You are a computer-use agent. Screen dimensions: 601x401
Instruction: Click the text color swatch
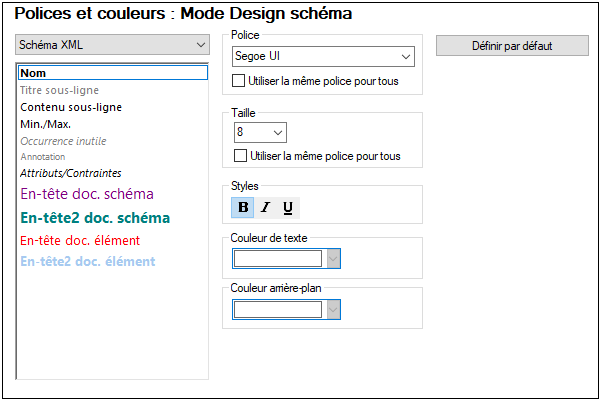279,259
